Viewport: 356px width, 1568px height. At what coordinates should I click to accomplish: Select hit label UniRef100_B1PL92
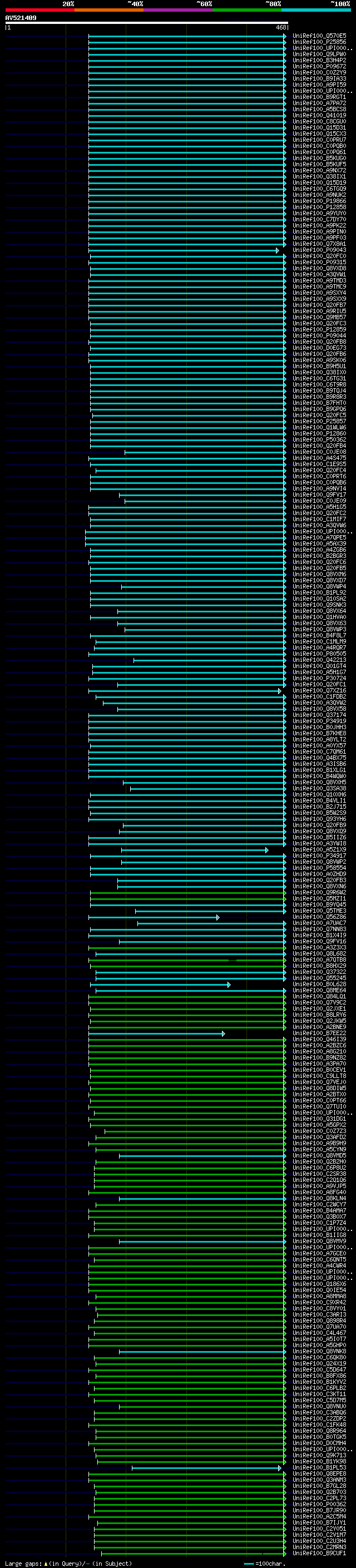pos(319,592)
